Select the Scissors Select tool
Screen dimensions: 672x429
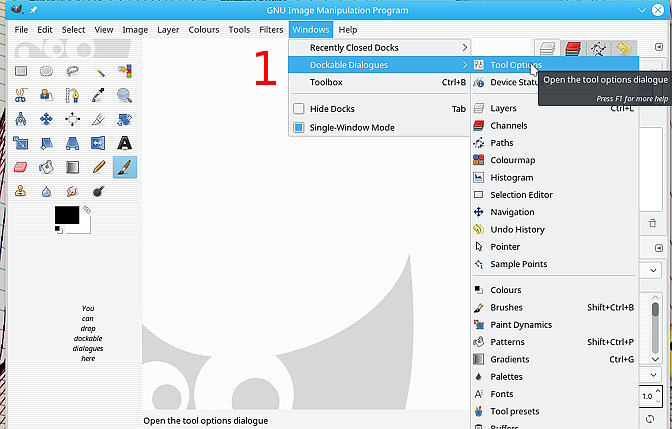coord(21,95)
